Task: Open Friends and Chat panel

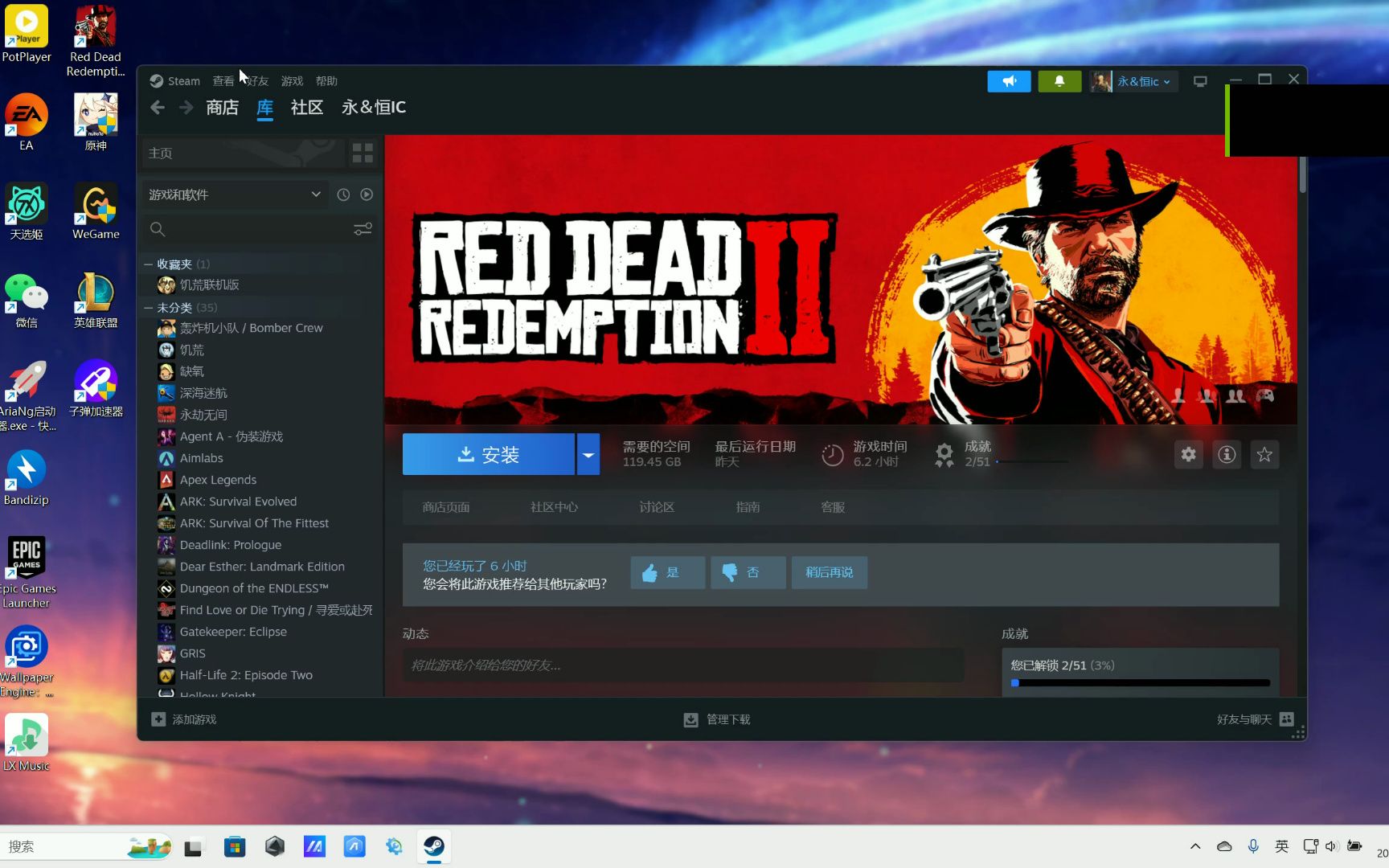Action: [x=1255, y=719]
